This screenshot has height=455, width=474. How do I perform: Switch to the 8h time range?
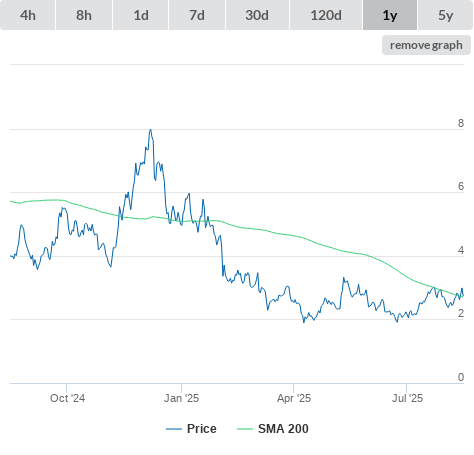pos(84,15)
